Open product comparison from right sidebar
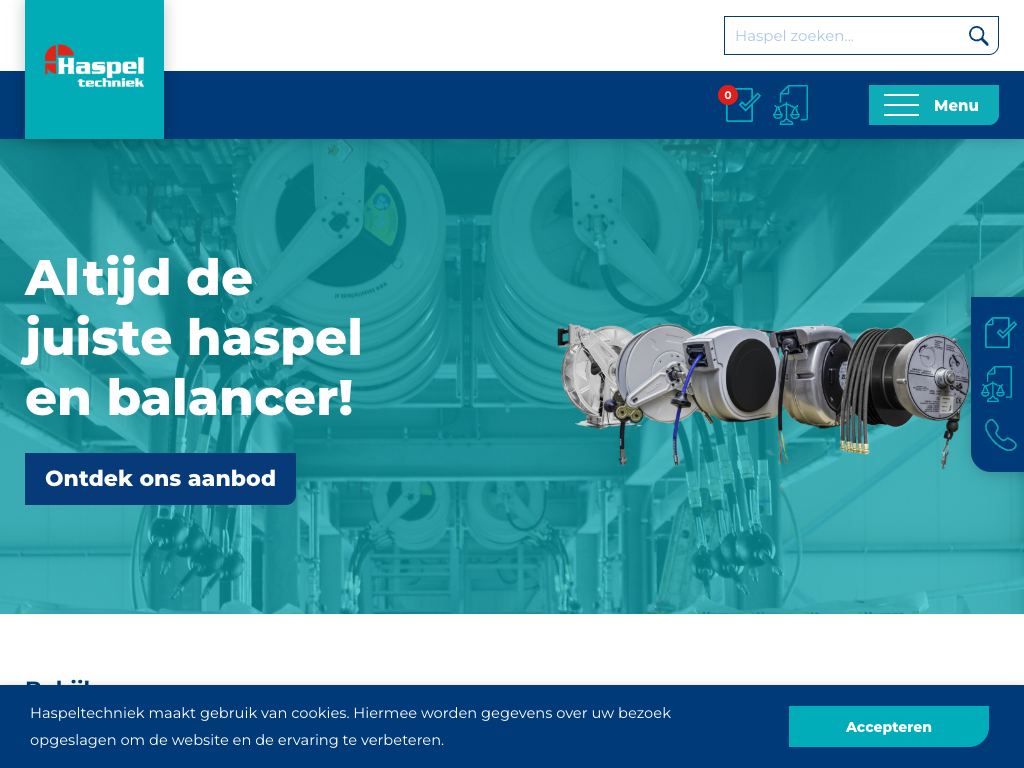The width and height of the screenshot is (1024, 768). pyautogui.click(x=997, y=384)
